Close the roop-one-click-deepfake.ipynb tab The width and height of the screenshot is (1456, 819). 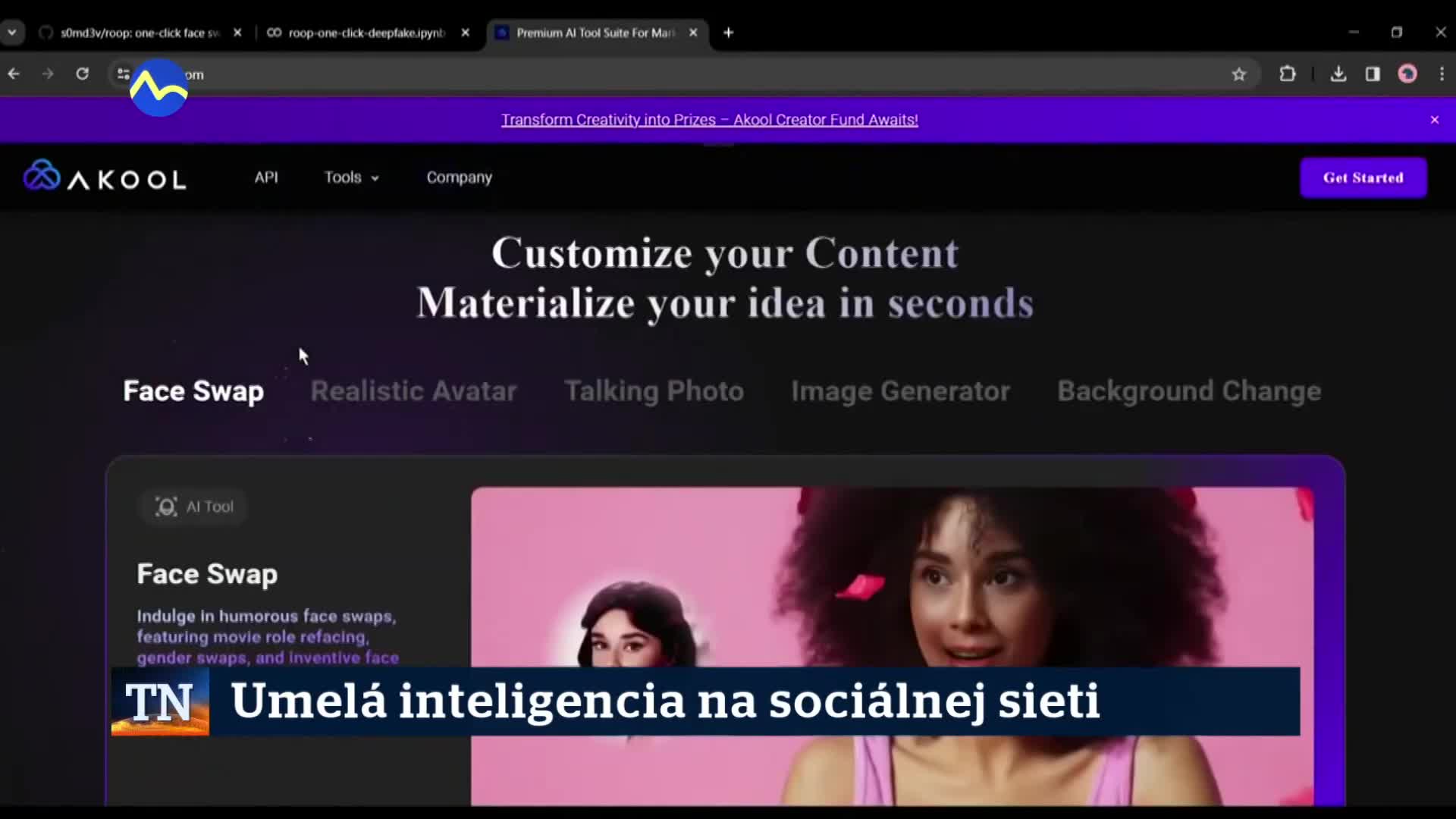(466, 33)
